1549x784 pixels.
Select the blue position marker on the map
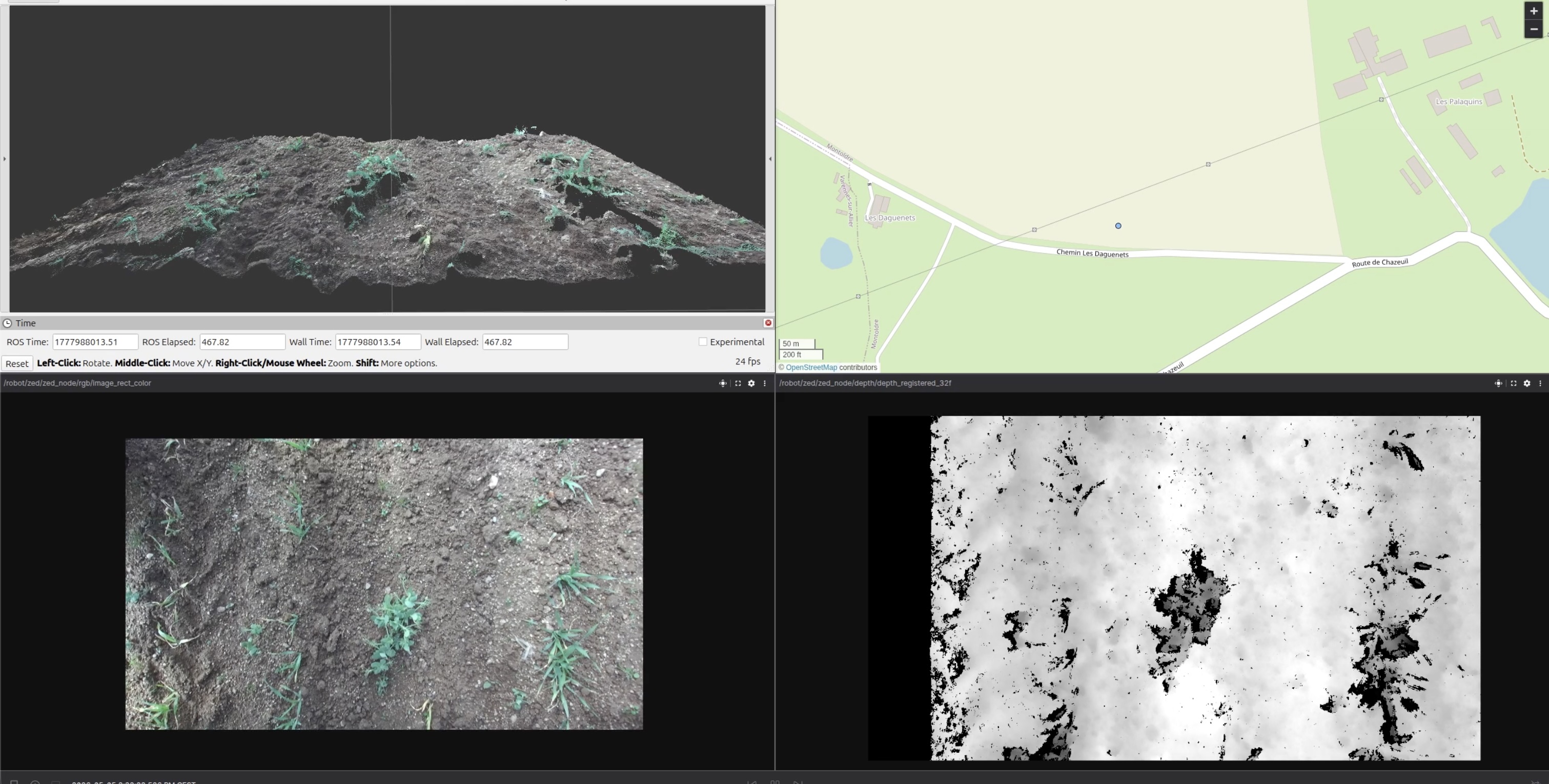tap(1118, 226)
